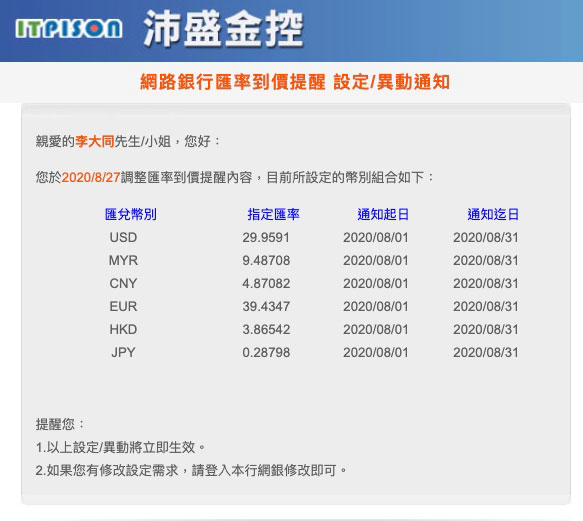Image resolution: width=583 pixels, height=521 pixels.
Task: Click the note about 設定/異動將立即生效
Action: tap(120, 447)
